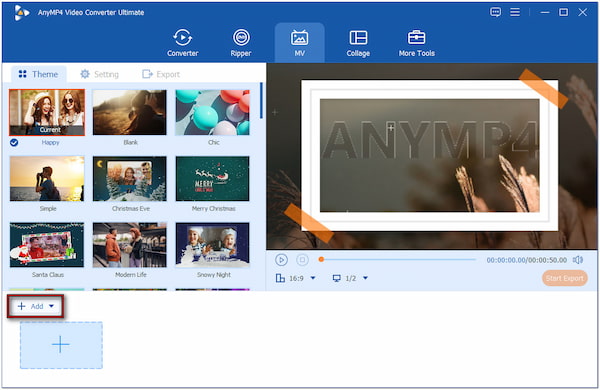Select the Simple theme thumbnail
600x390 pixels.
[x=47, y=178]
